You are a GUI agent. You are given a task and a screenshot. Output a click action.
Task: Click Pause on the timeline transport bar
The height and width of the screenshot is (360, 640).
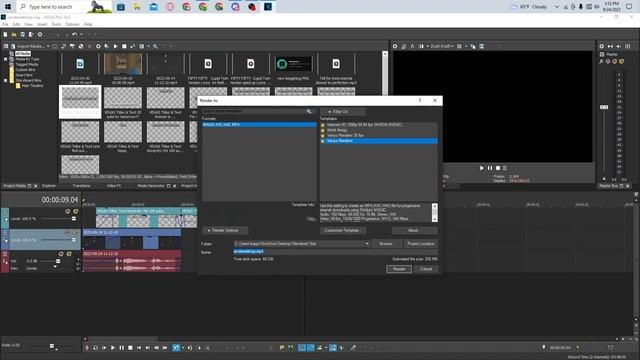tap(121, 348)
